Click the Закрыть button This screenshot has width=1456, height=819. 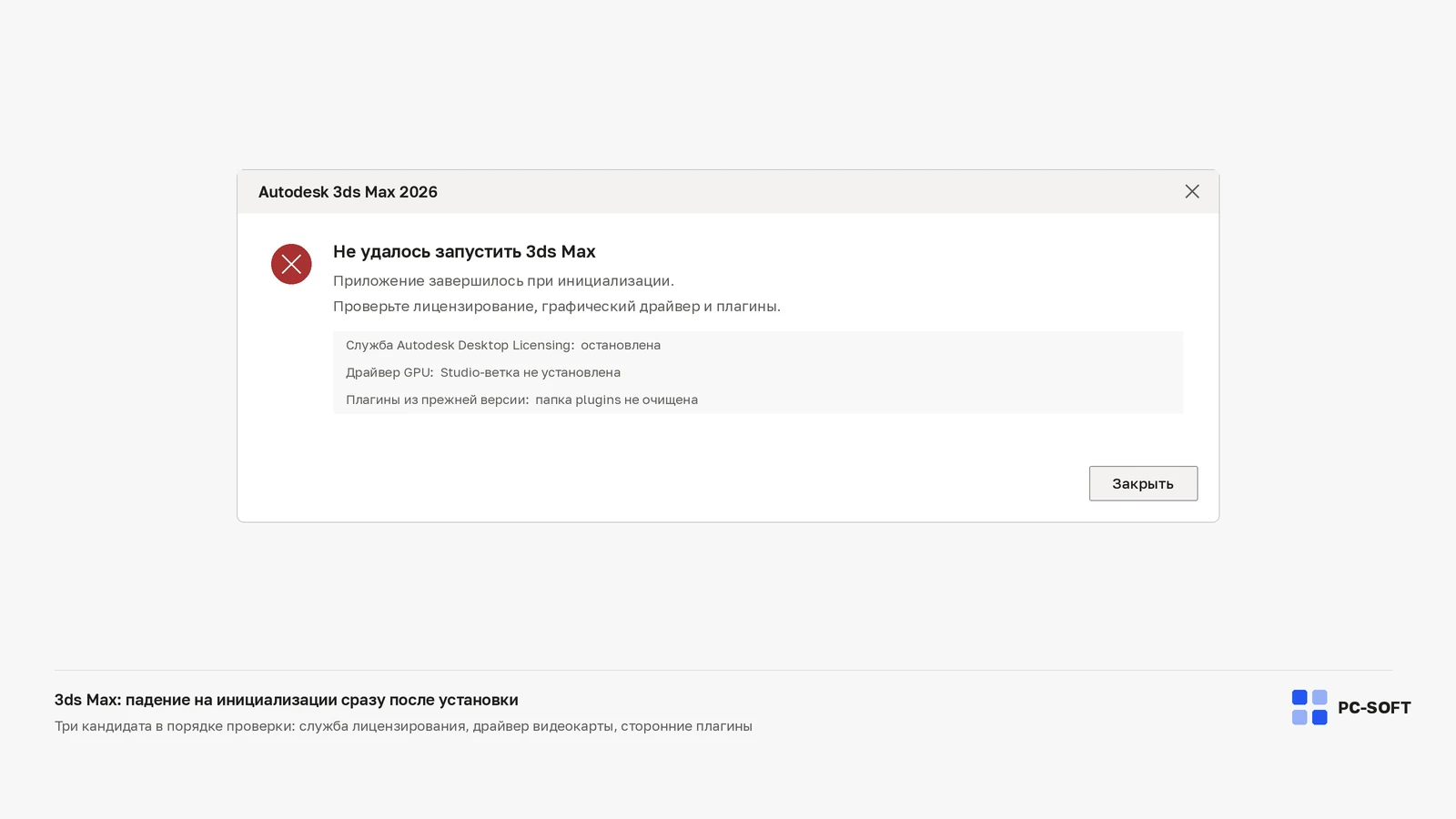[1143, 483]
